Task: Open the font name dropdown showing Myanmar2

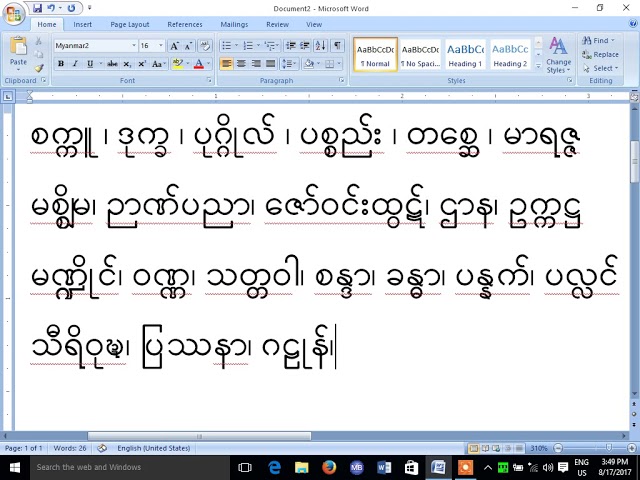Action: (134, 45)
